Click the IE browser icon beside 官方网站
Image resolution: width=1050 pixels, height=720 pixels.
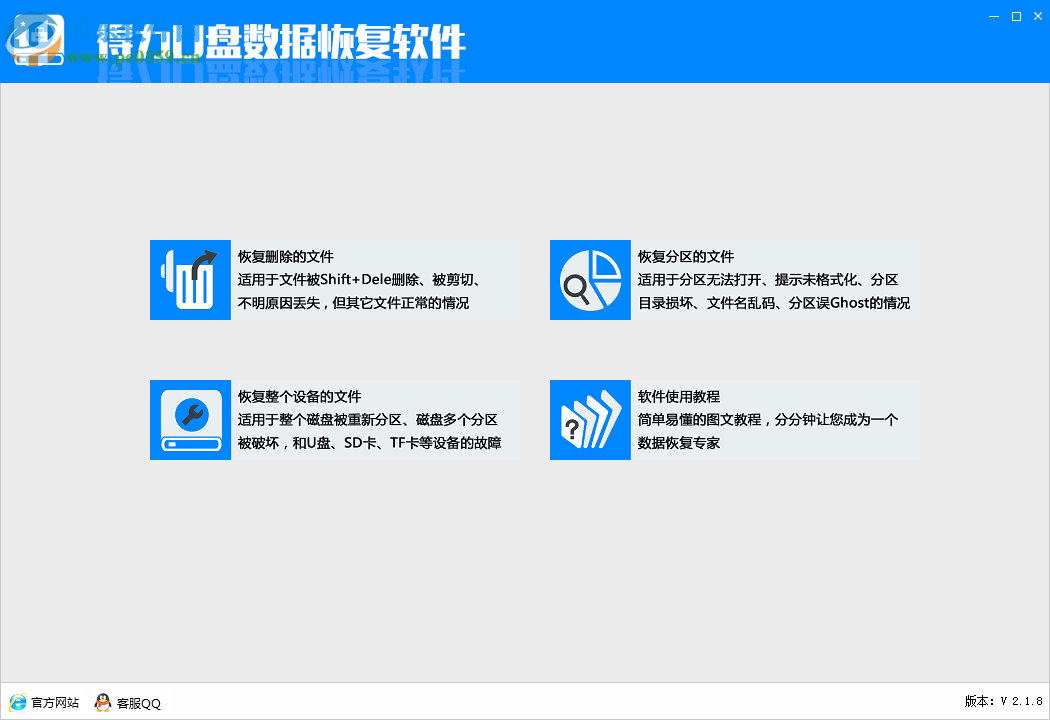[x=18, y=702]
